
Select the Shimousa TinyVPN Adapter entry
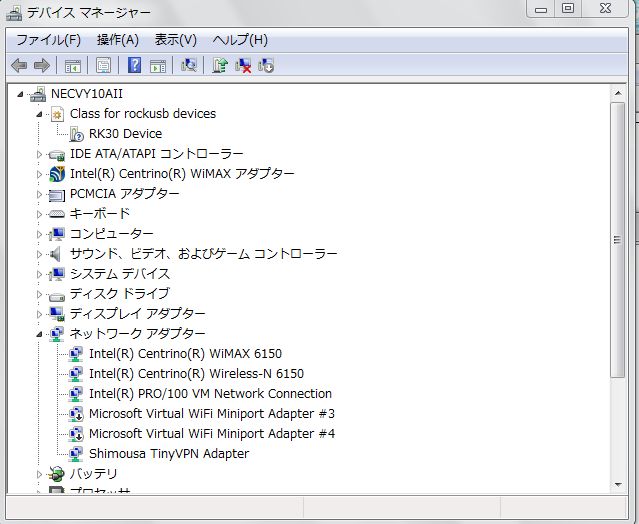point(169,454)
